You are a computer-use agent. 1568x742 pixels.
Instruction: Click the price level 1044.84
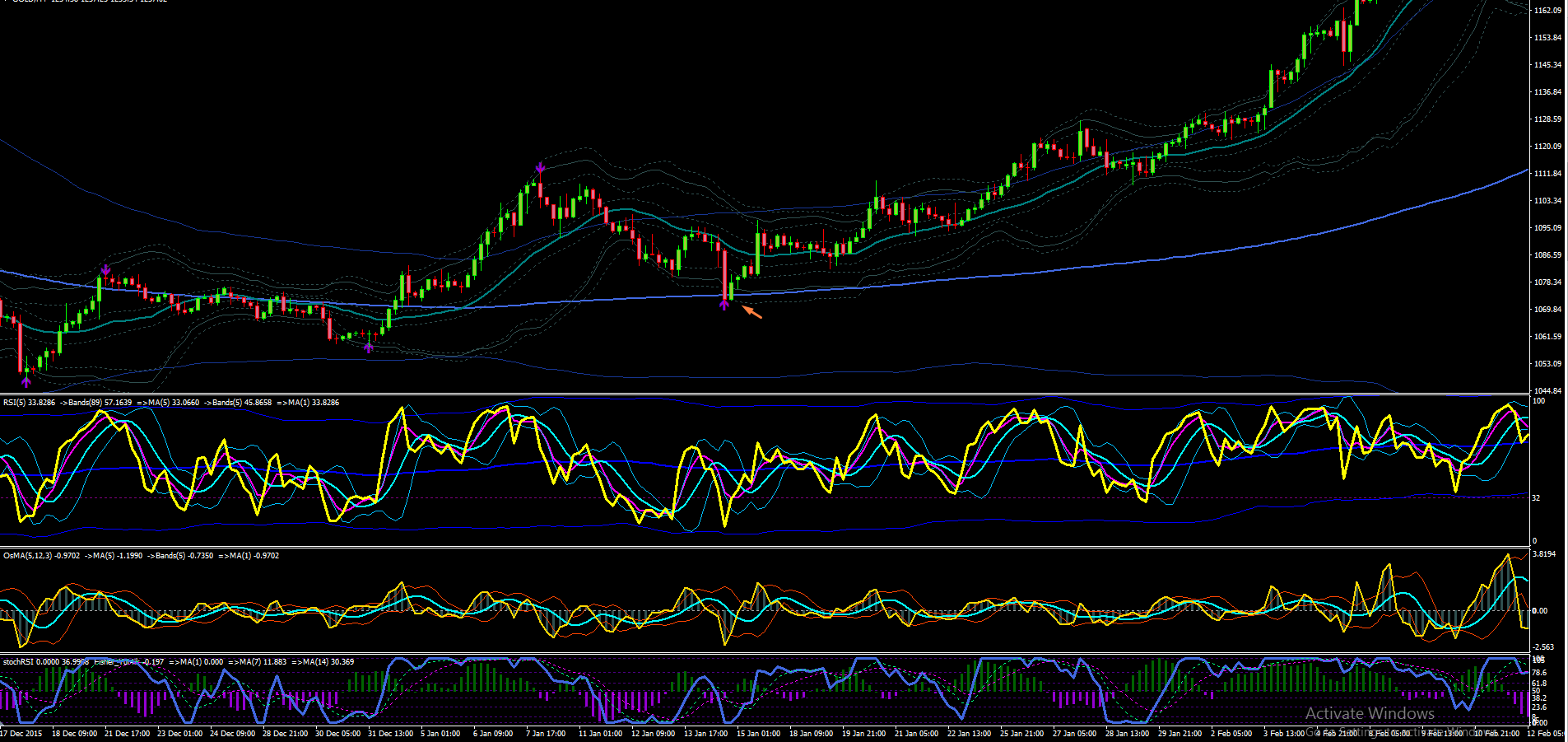[x=1547, y=391]
